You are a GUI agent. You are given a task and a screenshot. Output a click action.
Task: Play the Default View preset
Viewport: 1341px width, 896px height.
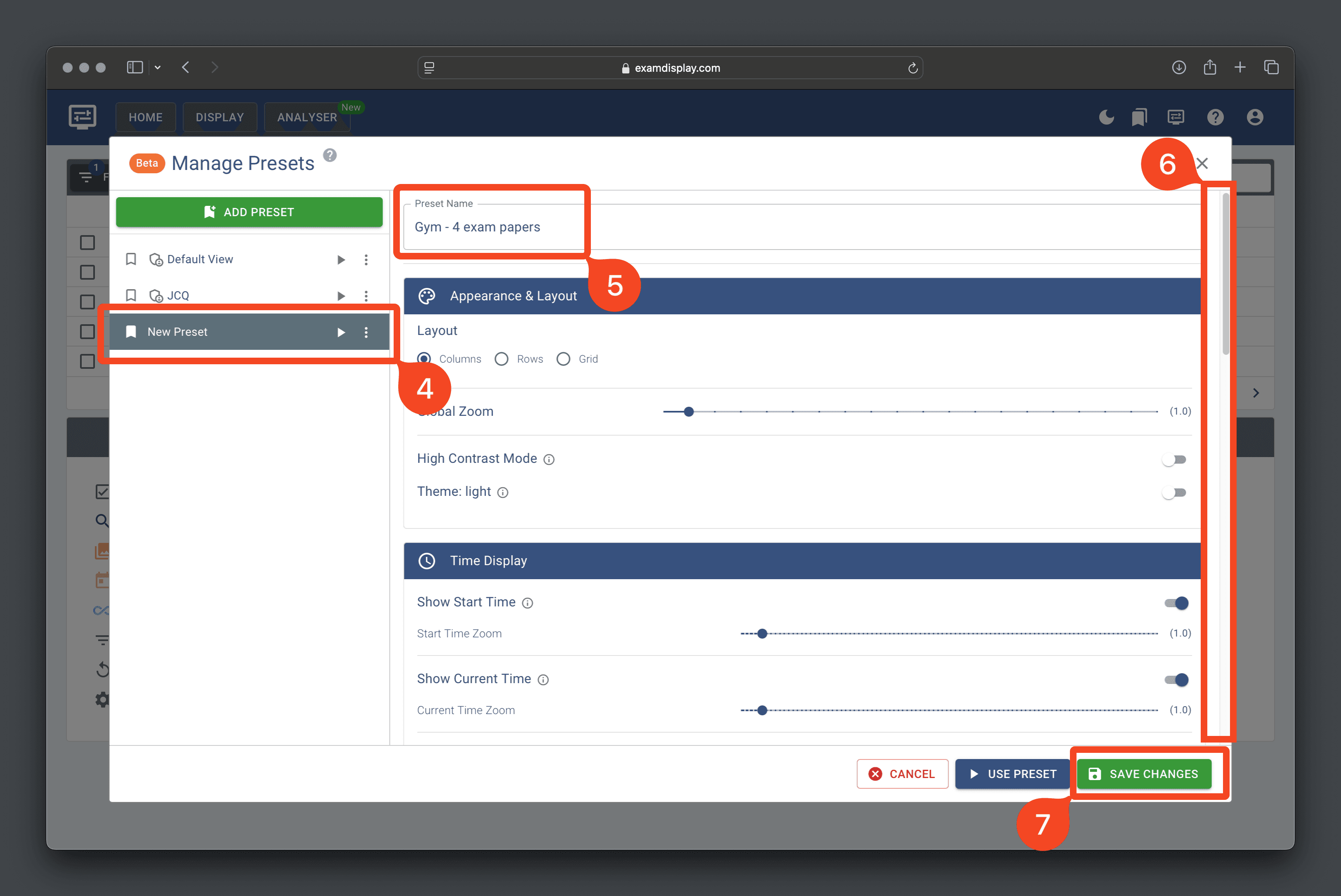click(x=341, y=260)
